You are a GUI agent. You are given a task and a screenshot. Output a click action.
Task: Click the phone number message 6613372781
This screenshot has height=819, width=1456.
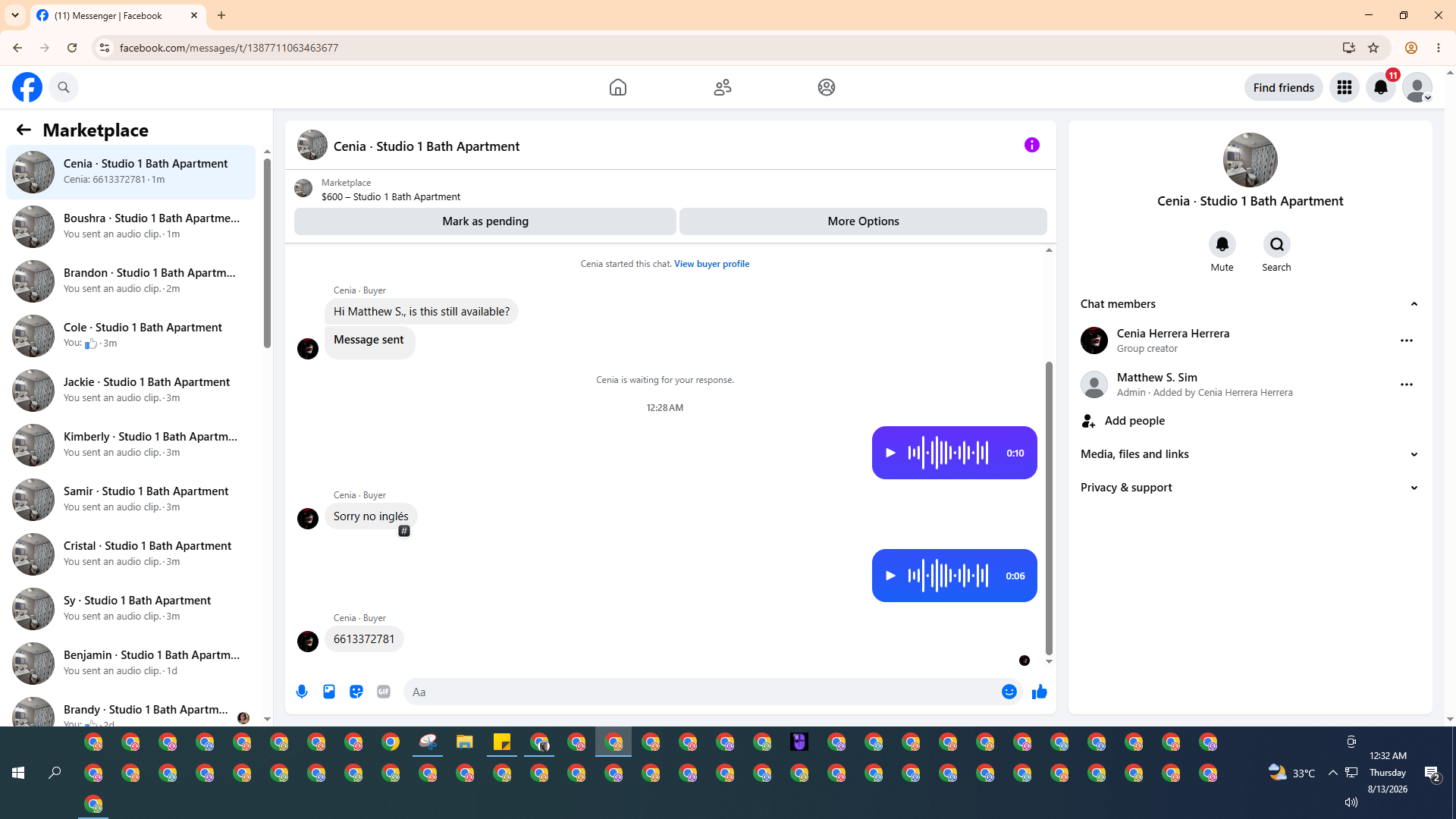364,639
